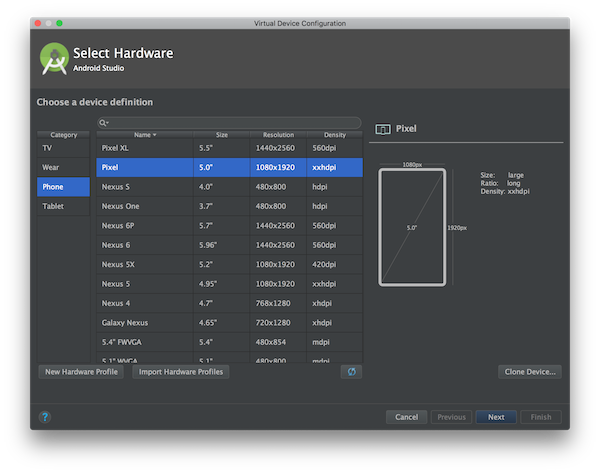
Task: Select the Tablet category
Action: (x=64, y=206)
